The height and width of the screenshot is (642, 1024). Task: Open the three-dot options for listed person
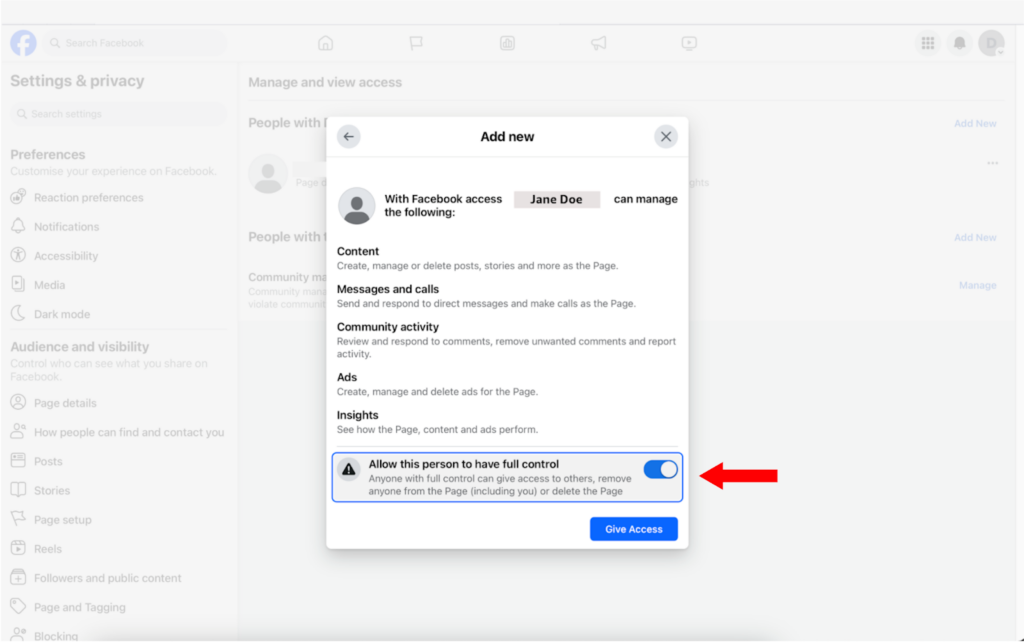click(993, 163)
